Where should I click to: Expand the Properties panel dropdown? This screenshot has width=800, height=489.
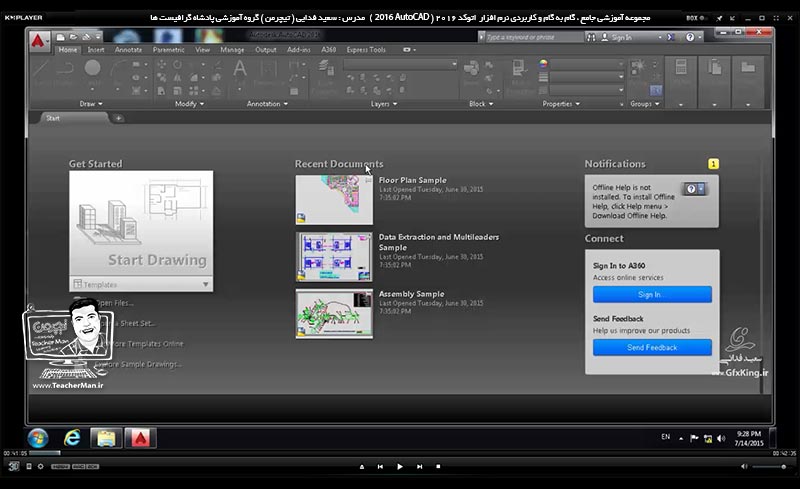pos(561,104)
